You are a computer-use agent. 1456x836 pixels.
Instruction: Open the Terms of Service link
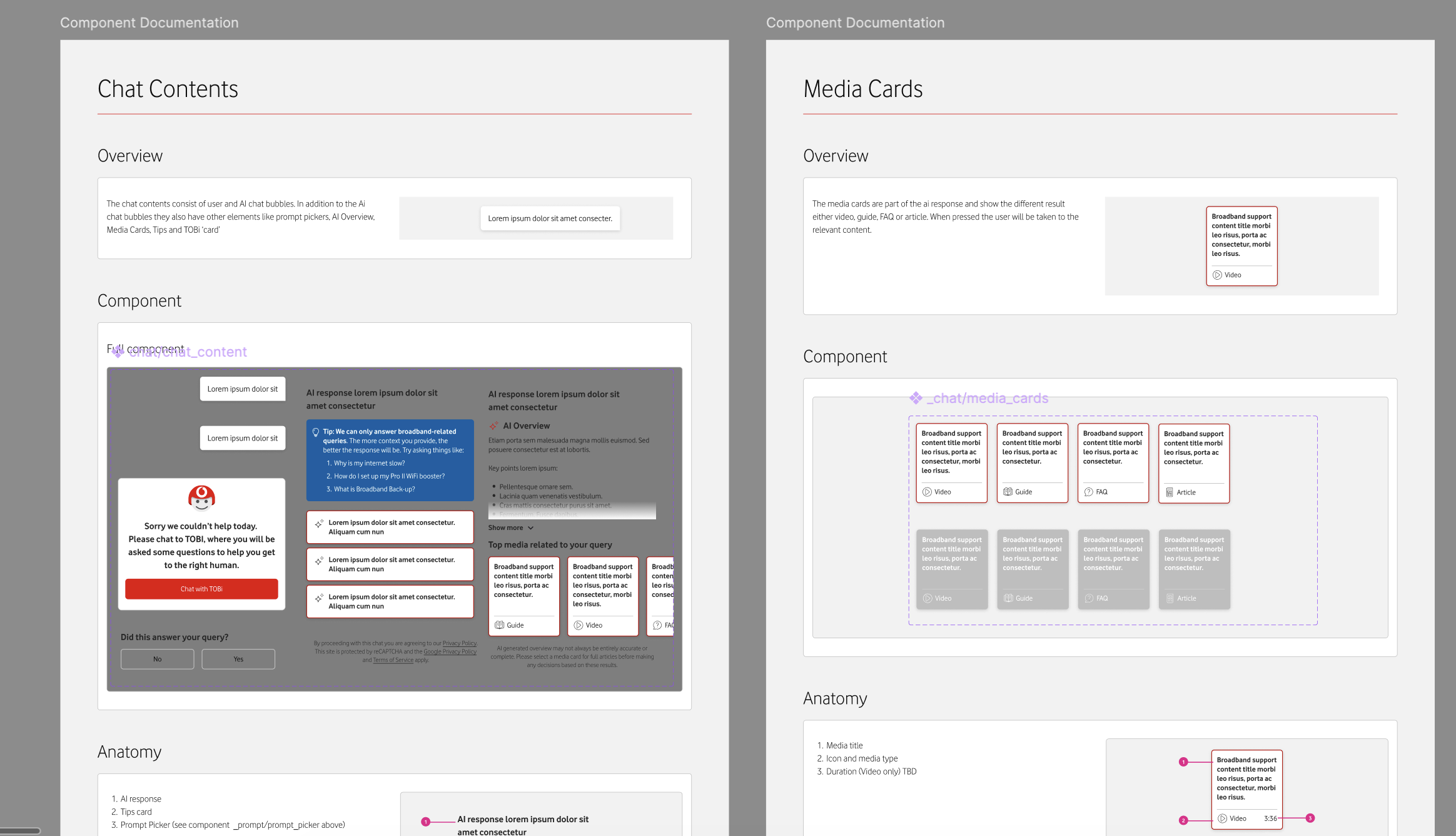pos(393,660)
